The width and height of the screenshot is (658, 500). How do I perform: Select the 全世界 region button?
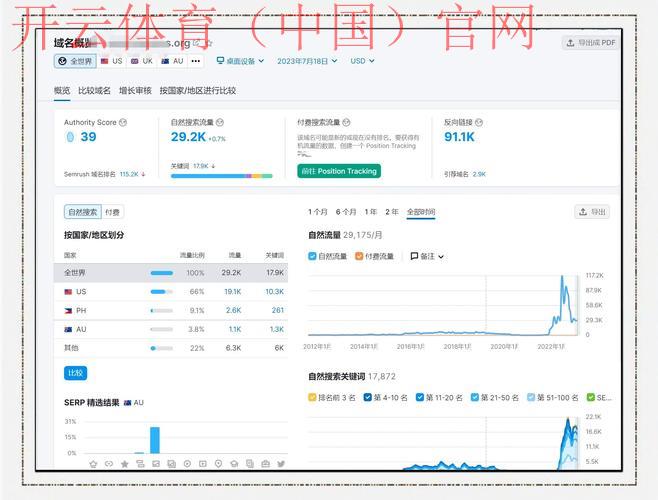(x=75, y=61)
